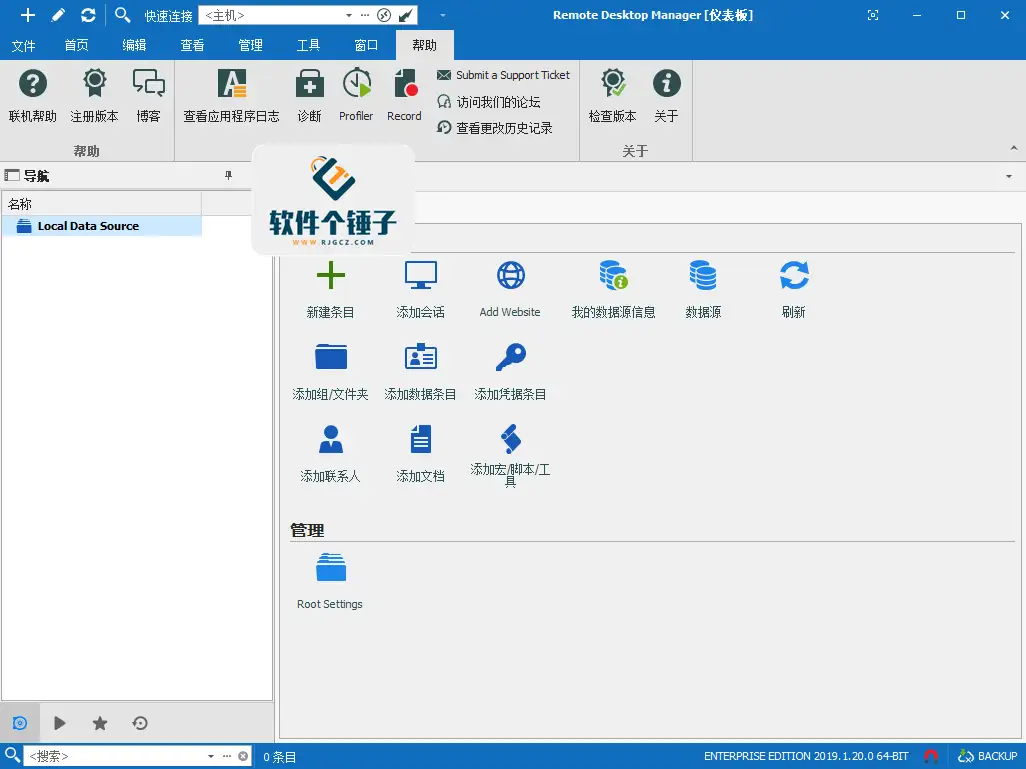Viewport: 1026px width, 769px height.
Task: Switch to the 窗口 ribbon tab
Action: coord(366,45)
